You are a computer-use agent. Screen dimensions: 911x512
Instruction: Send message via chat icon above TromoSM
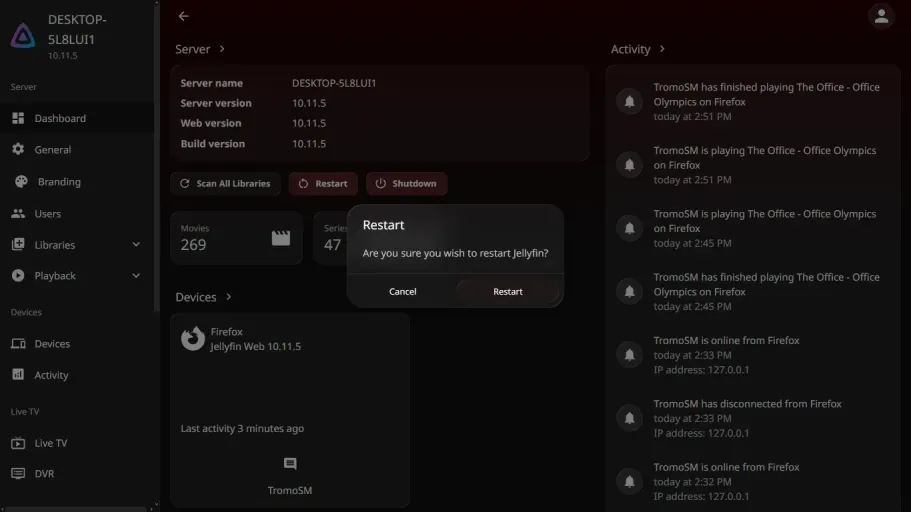click(x=290, y=464)
